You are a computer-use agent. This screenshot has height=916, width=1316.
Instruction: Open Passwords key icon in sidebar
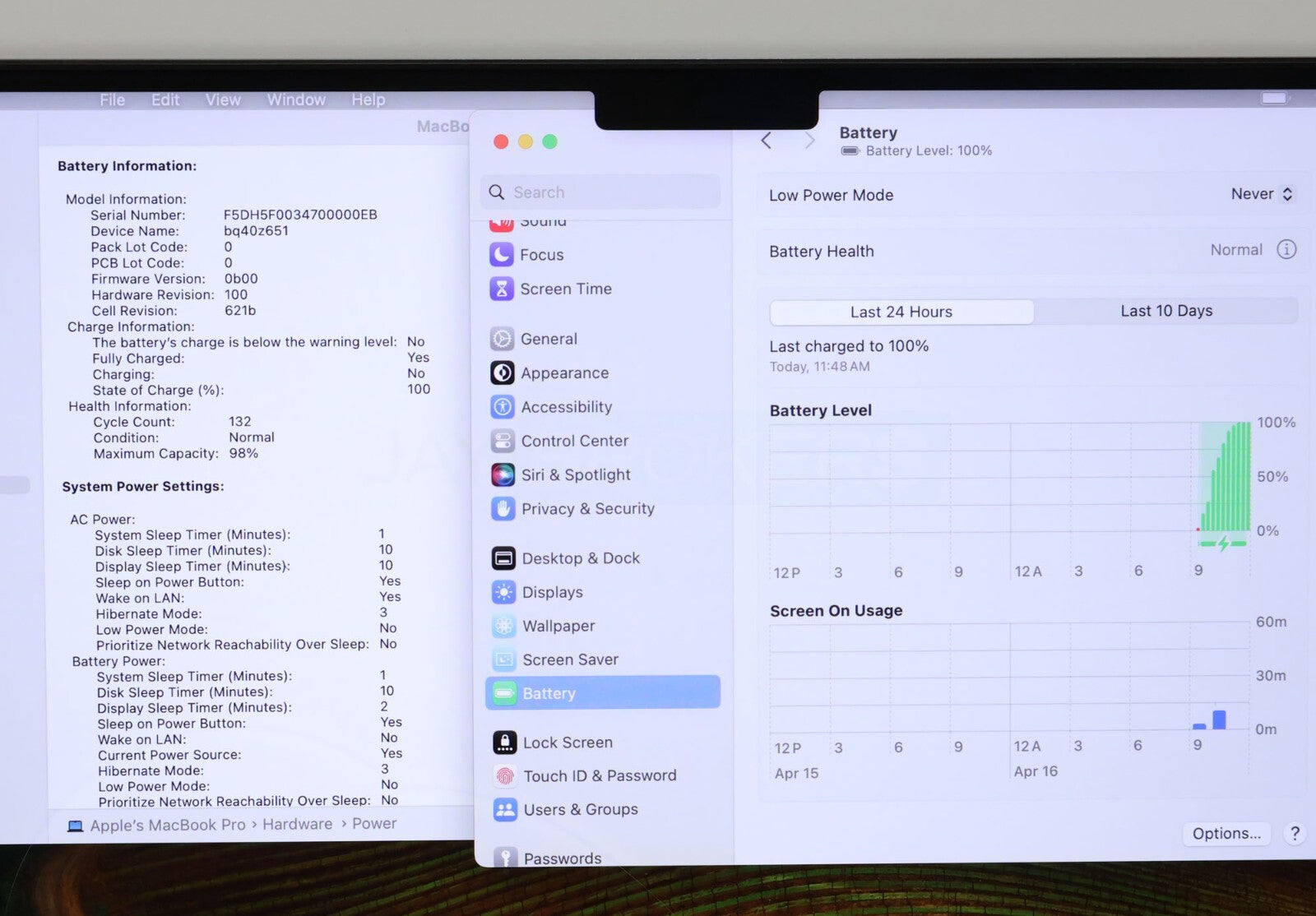(505, 858)
